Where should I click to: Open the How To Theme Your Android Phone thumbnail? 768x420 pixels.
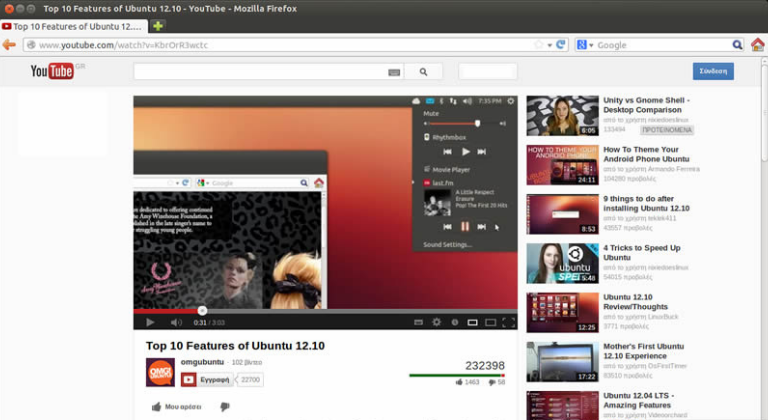[562, 165]
